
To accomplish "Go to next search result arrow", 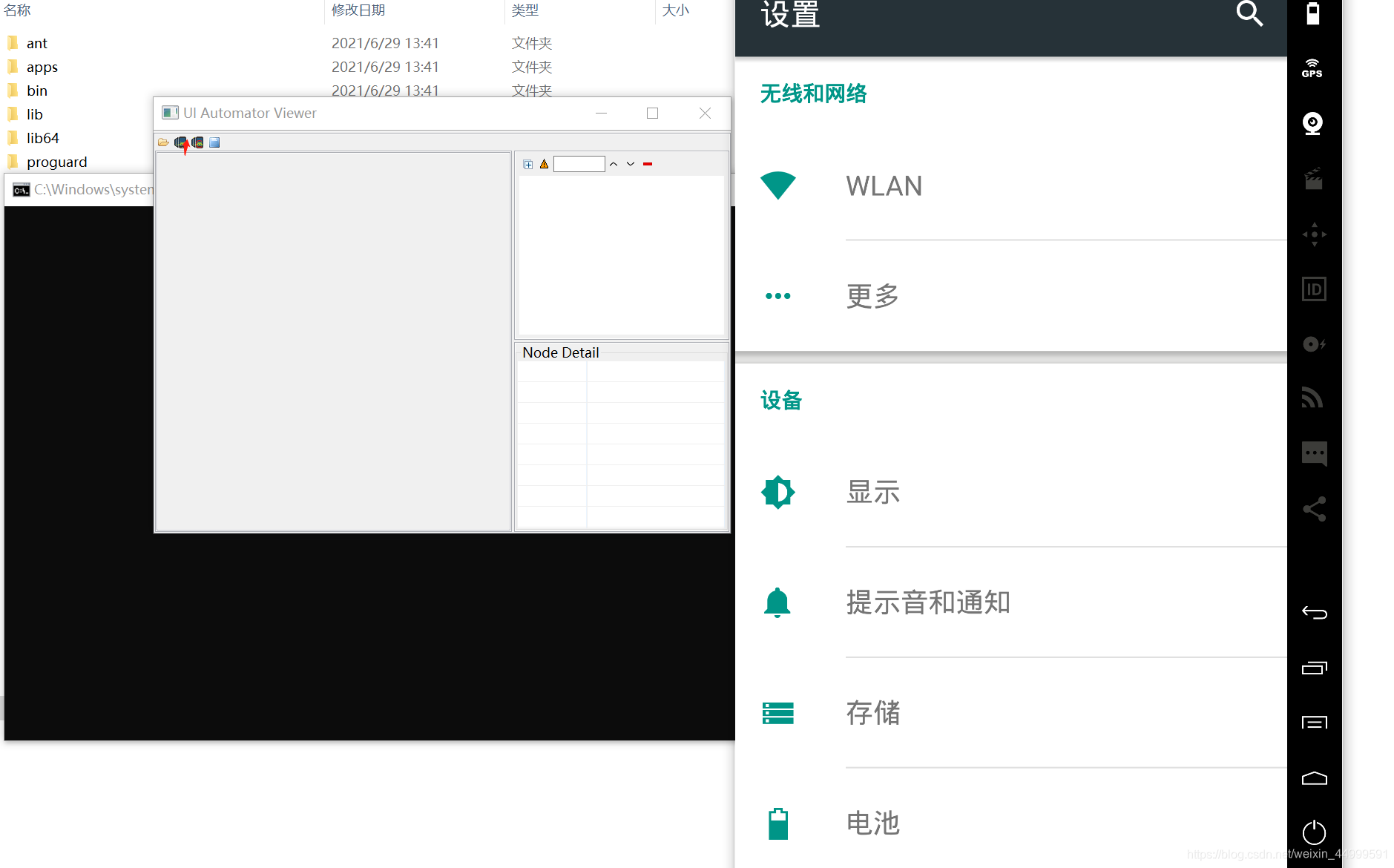I will 631,164.
